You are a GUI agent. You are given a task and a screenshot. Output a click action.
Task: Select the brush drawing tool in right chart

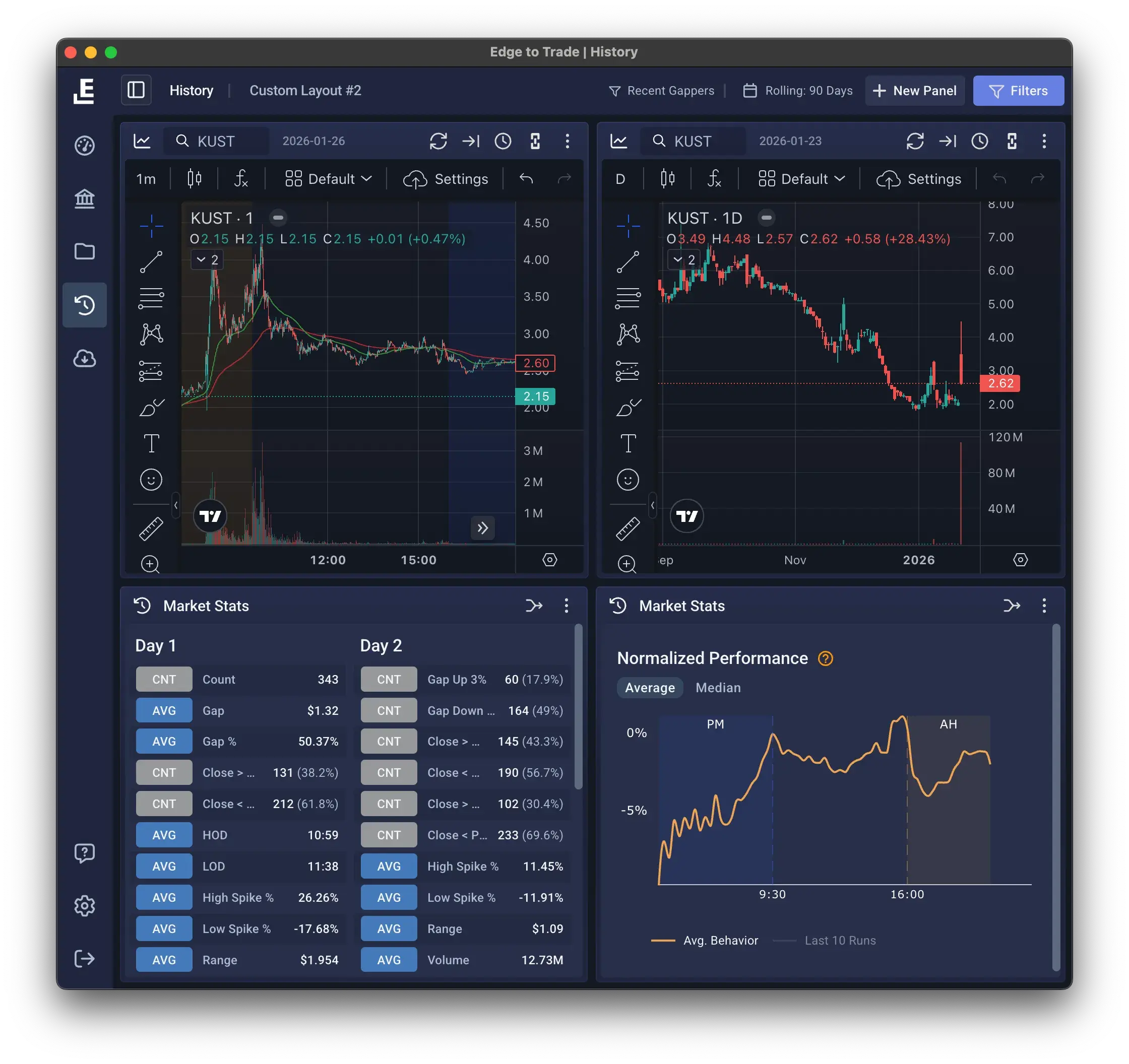pyautogui.click(x=628, y=407)
